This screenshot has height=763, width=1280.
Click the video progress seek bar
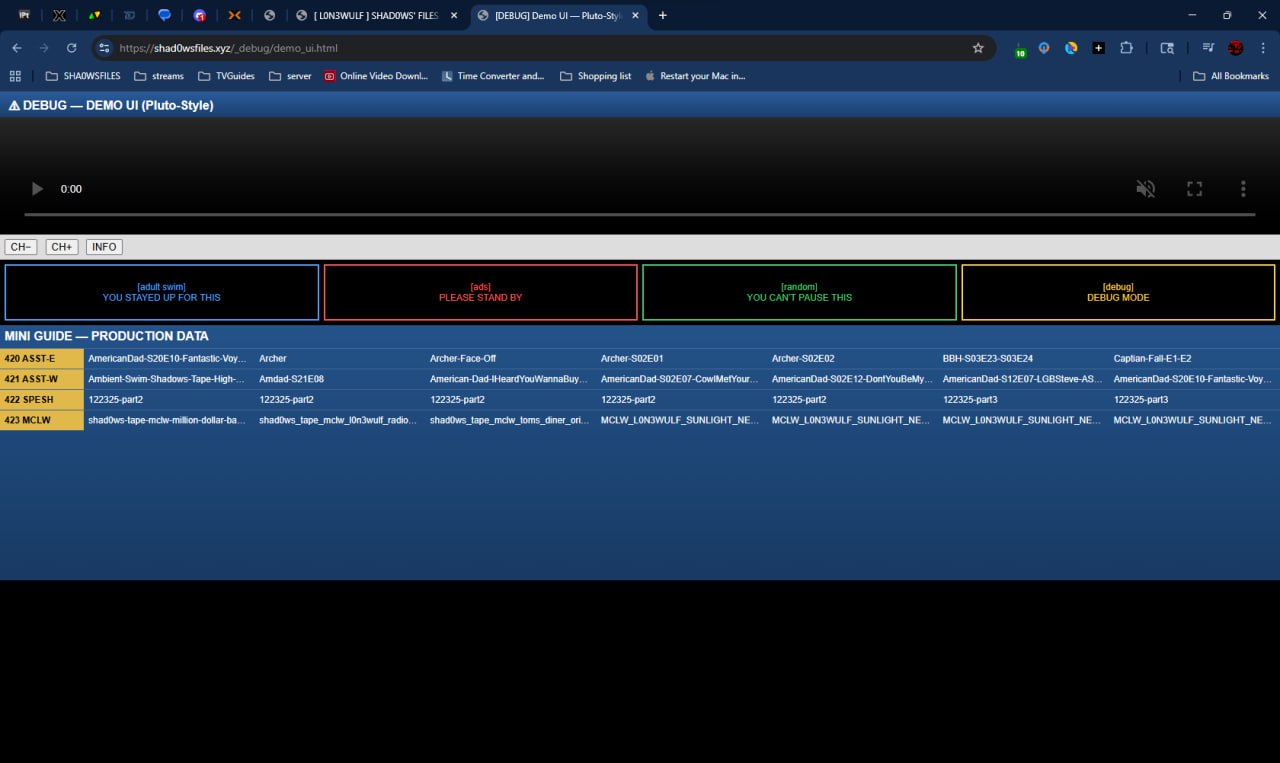tap(639, 214)
